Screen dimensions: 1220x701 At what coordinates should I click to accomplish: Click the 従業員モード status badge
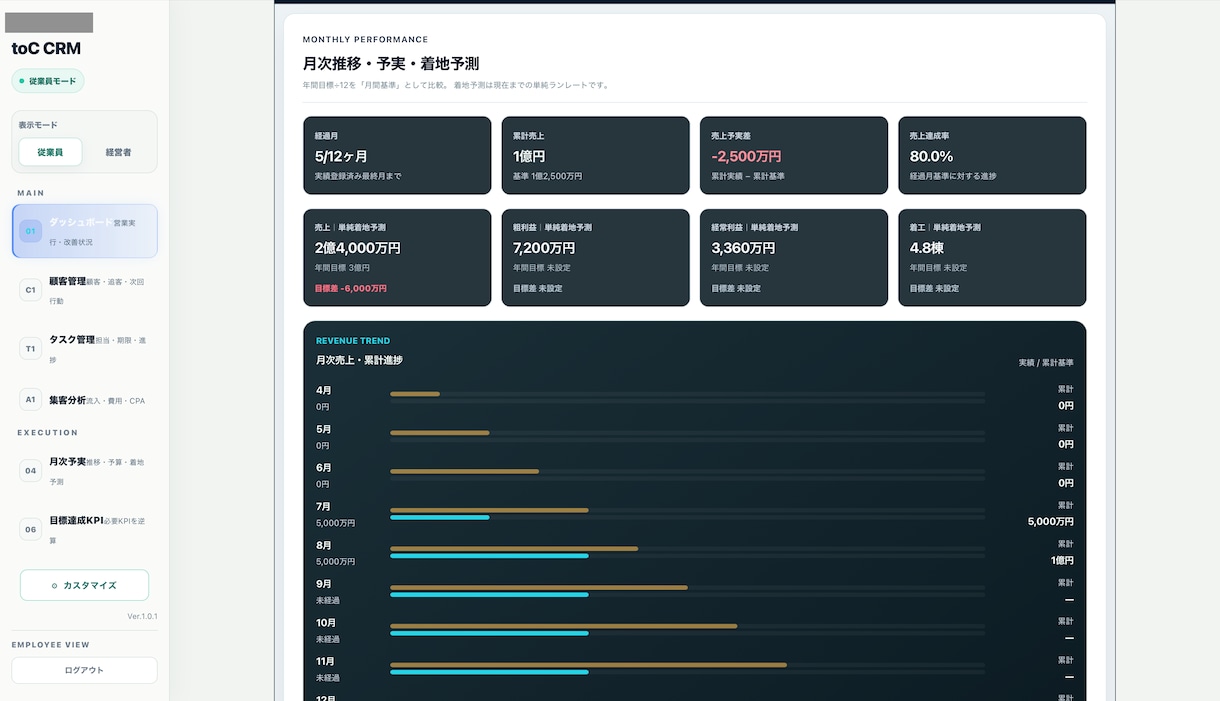[x=48, y=81]
